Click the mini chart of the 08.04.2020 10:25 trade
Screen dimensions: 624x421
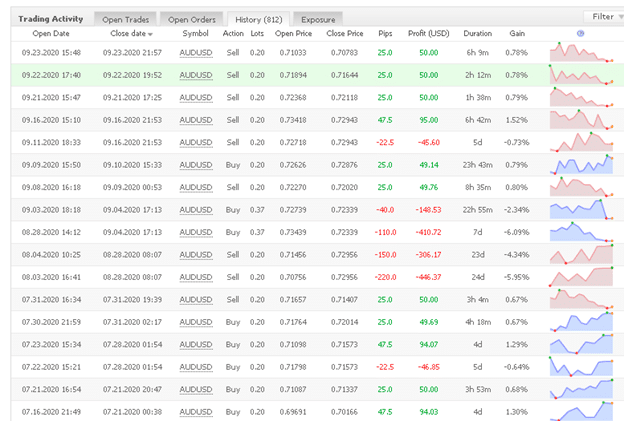click(x=581, y=255)
